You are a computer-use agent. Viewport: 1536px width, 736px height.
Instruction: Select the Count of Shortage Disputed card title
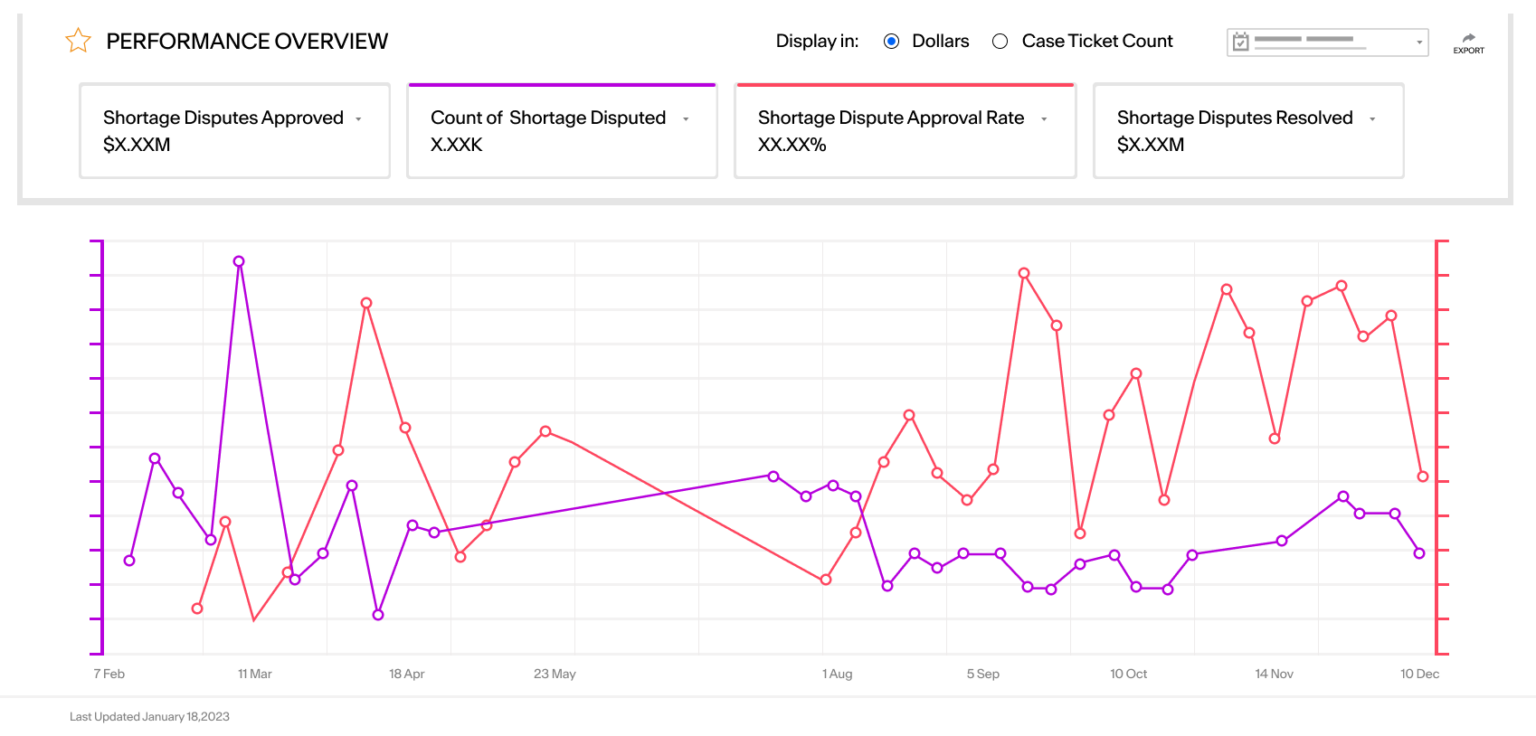548,118
